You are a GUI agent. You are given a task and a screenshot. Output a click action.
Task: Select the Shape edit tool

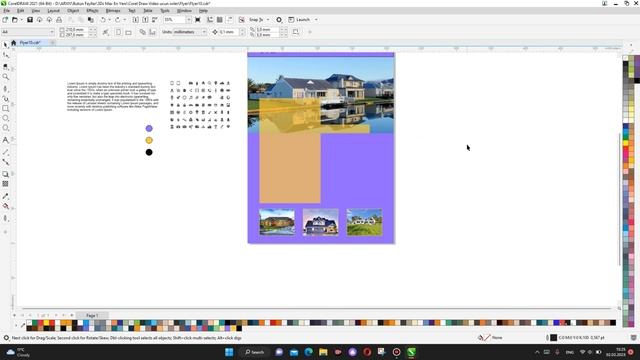point(5,55)
